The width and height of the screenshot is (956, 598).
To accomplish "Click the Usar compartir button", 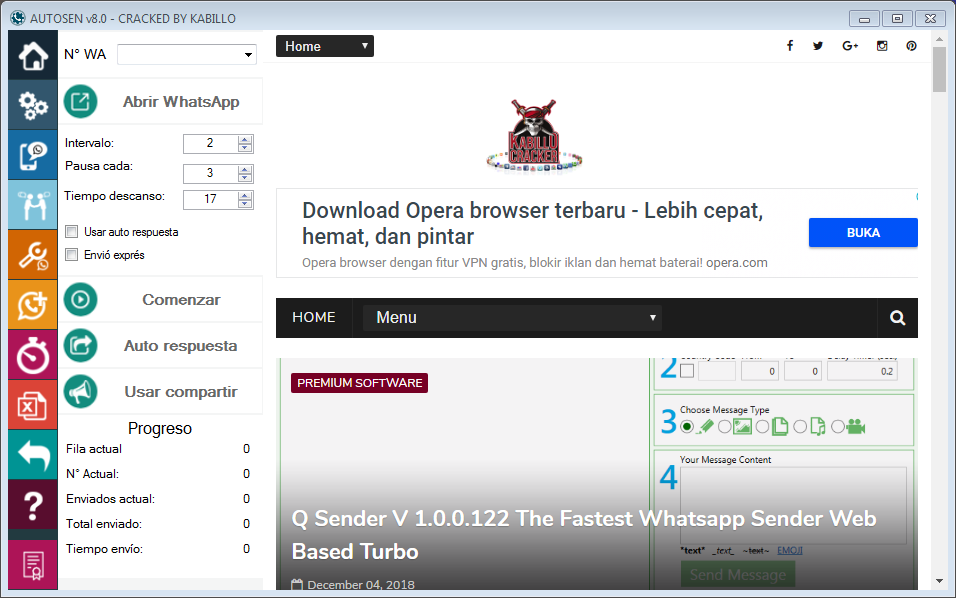I will coord(161,392).
